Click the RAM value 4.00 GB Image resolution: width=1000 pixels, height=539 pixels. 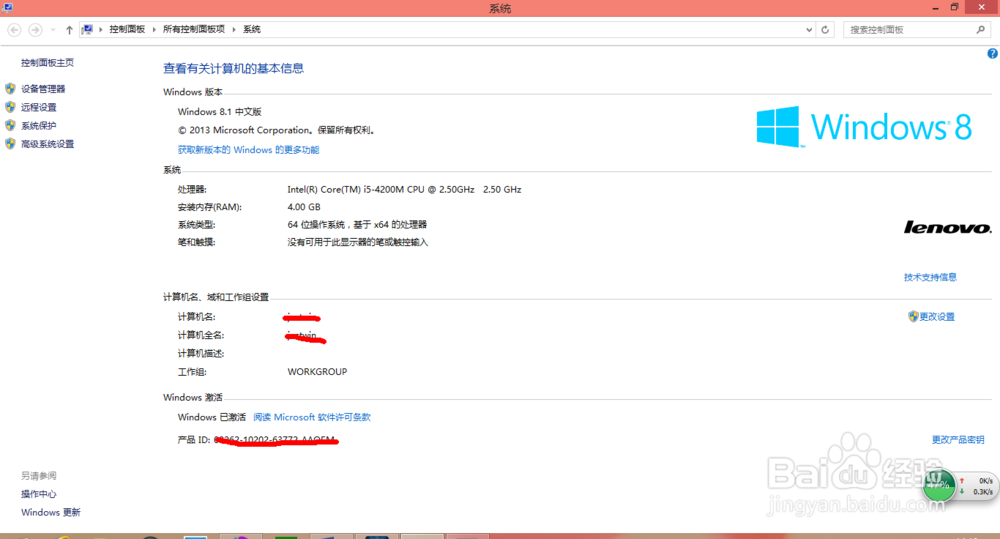tap(304, 207)
